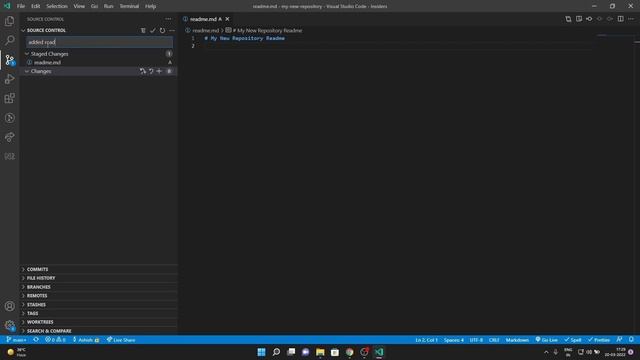Open File Explorer from the taskbar
640x360 pixels.
(x=320, y=352)
